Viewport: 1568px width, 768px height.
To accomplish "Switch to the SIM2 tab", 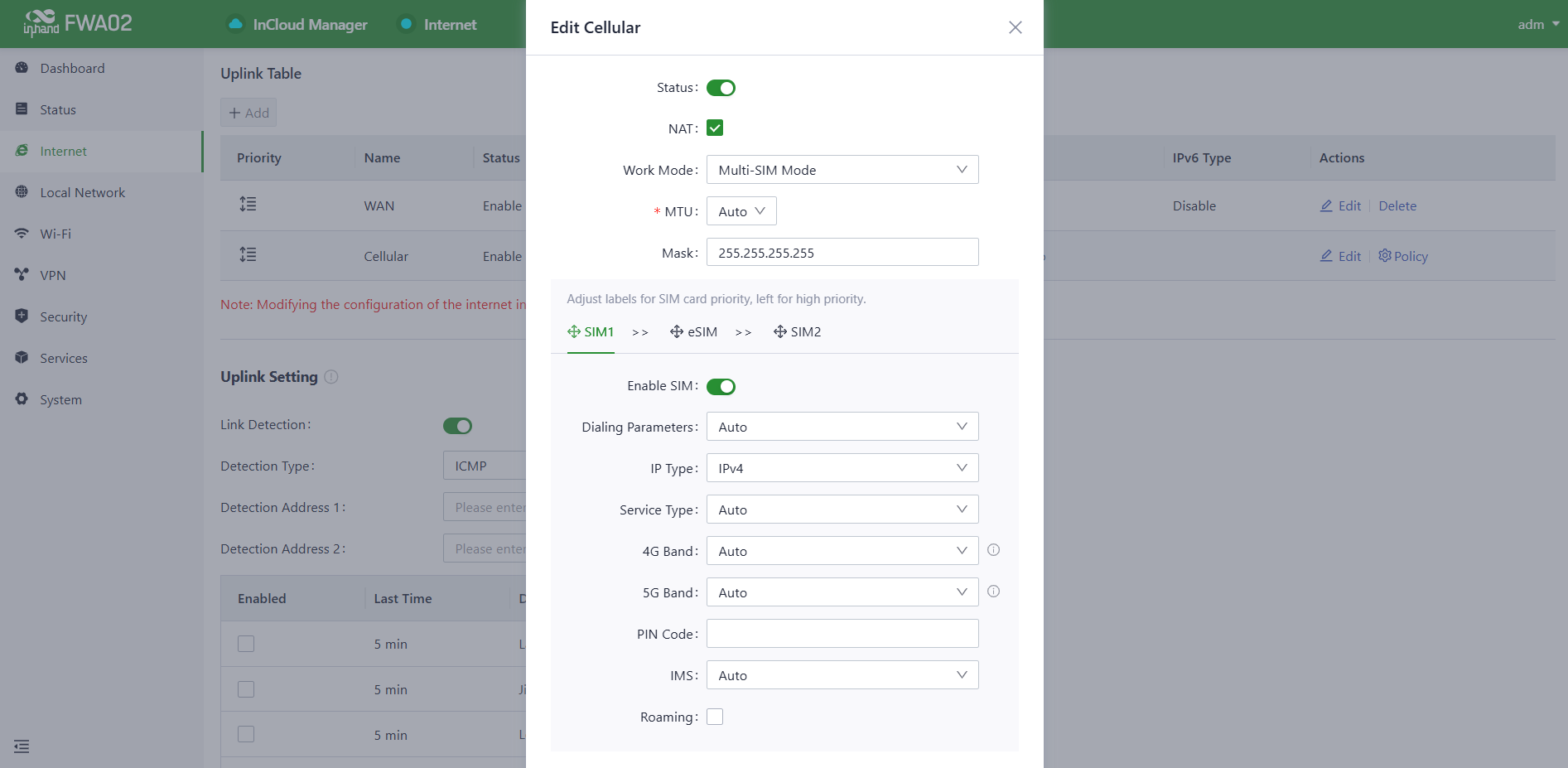I will click(x=798, y=332).
